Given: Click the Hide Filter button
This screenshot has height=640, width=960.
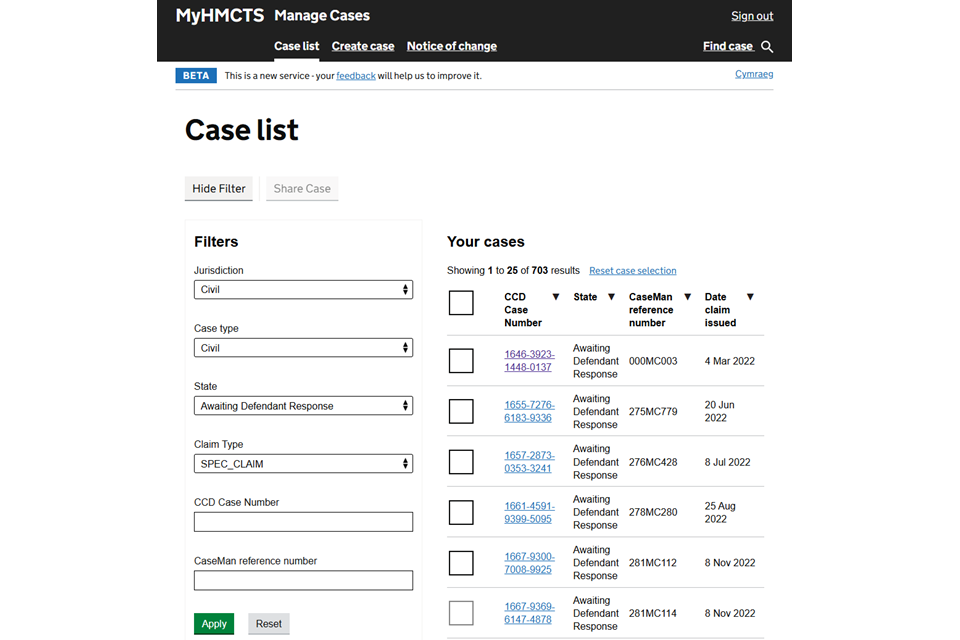Looking at the screenshot, I should click(219, 189).
